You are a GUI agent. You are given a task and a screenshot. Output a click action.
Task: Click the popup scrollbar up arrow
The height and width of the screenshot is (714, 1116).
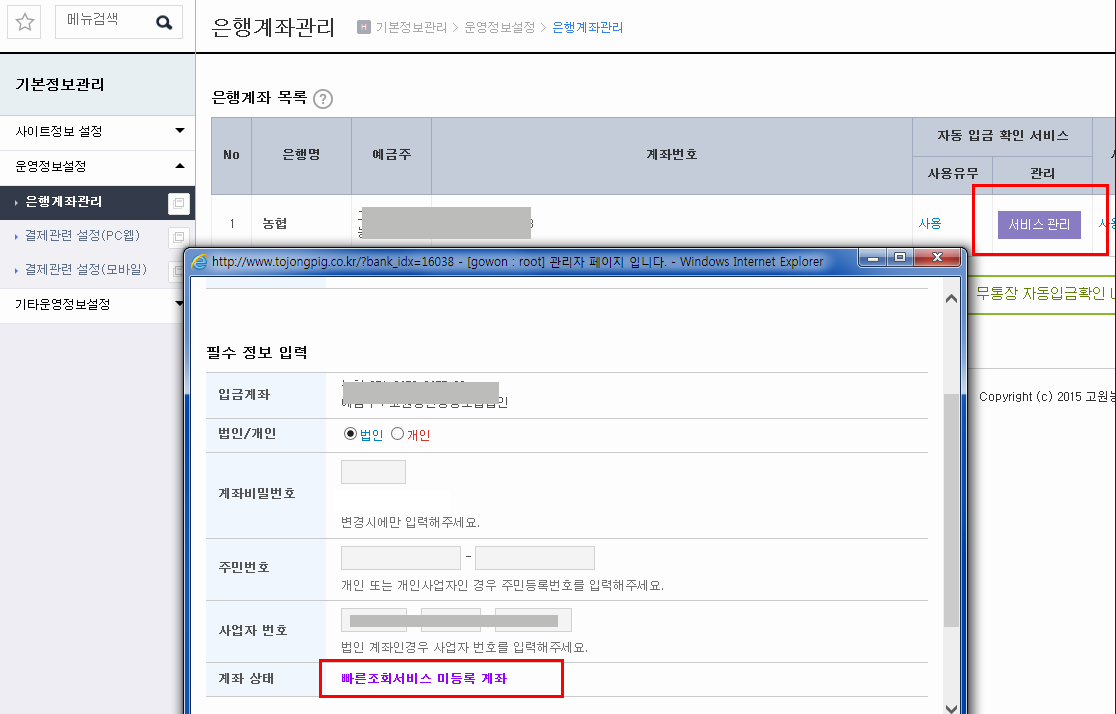pyautogui.click(x=951, y=299)
